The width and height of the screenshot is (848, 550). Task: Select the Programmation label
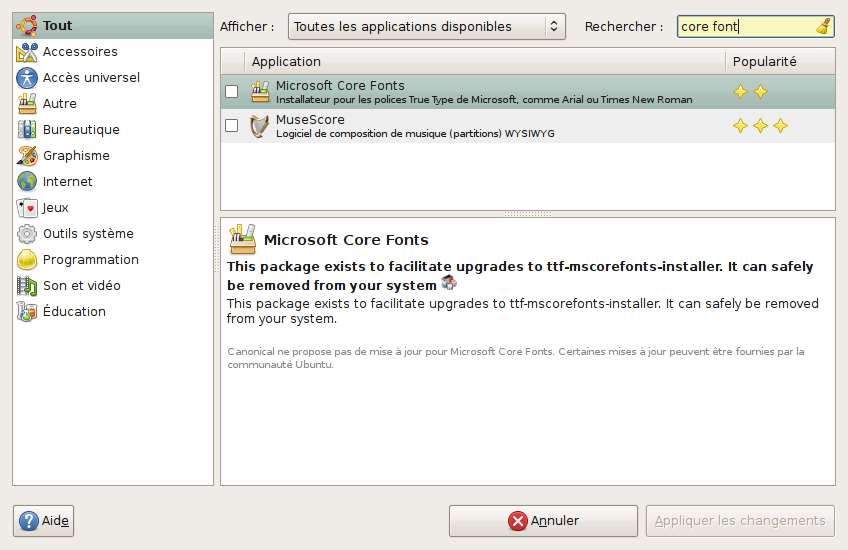point(91,260)
